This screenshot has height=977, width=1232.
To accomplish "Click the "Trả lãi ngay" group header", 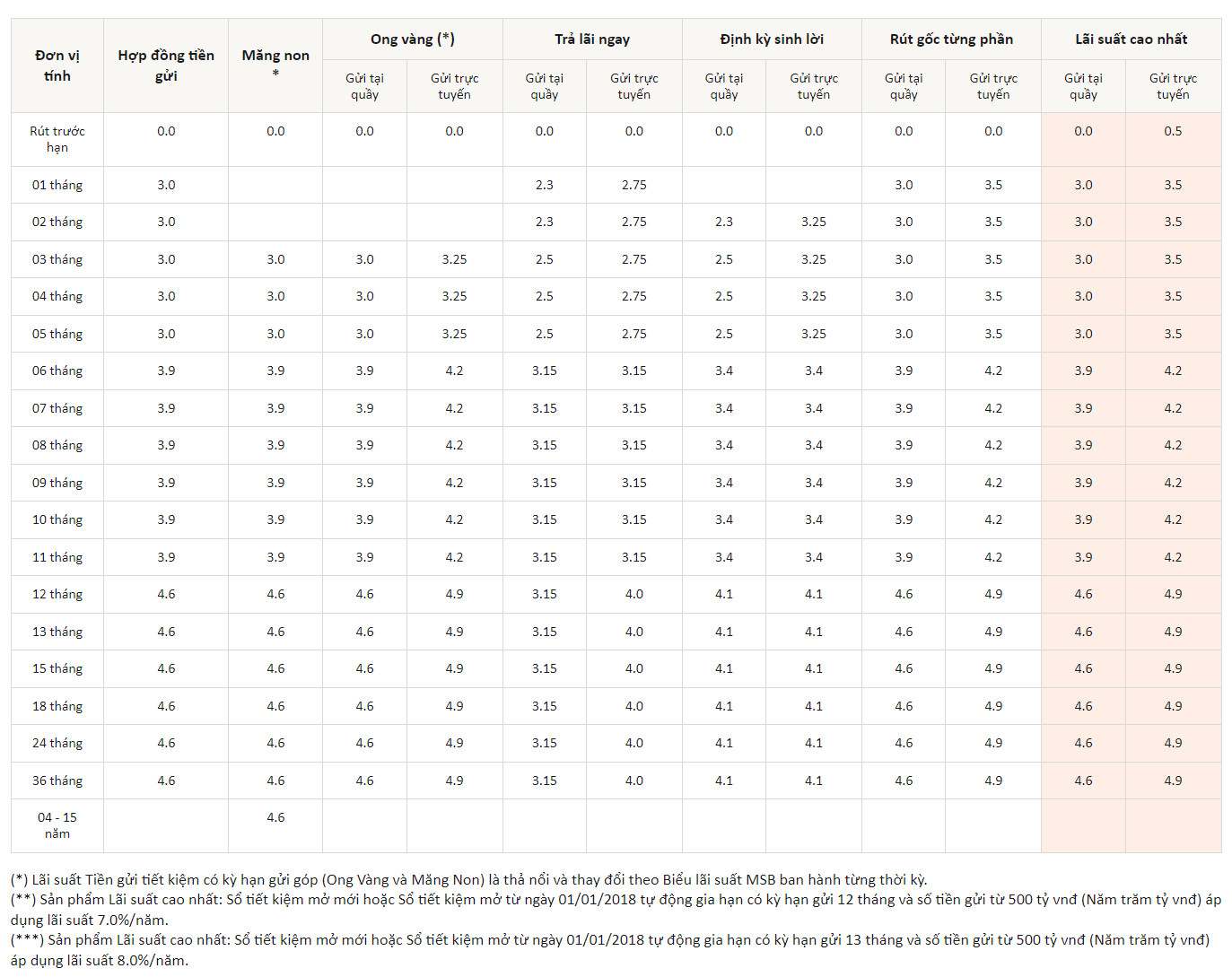I will (x=592, y=39).
